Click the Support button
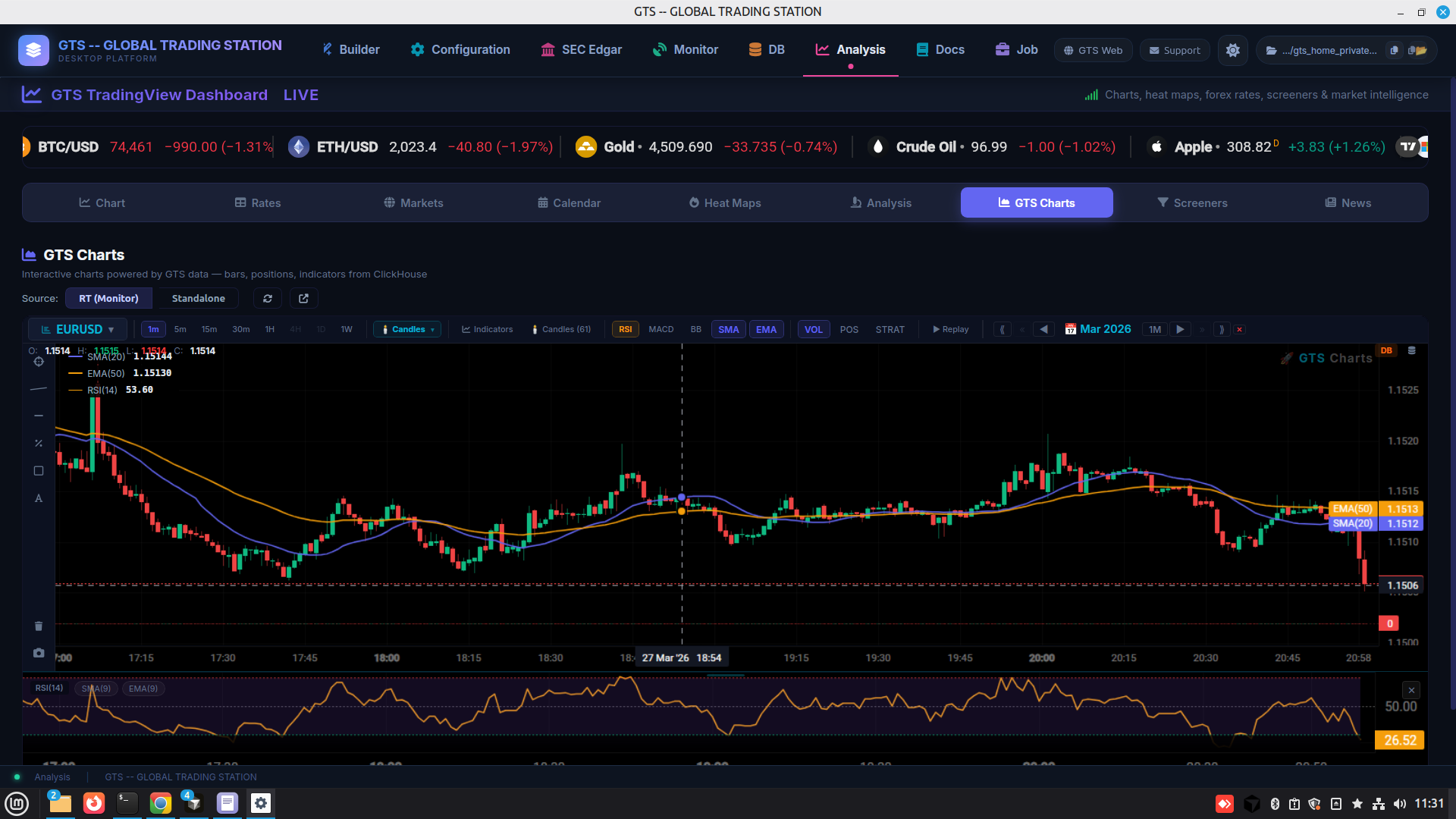1456x819 pixels. [x=1175, y=50]
